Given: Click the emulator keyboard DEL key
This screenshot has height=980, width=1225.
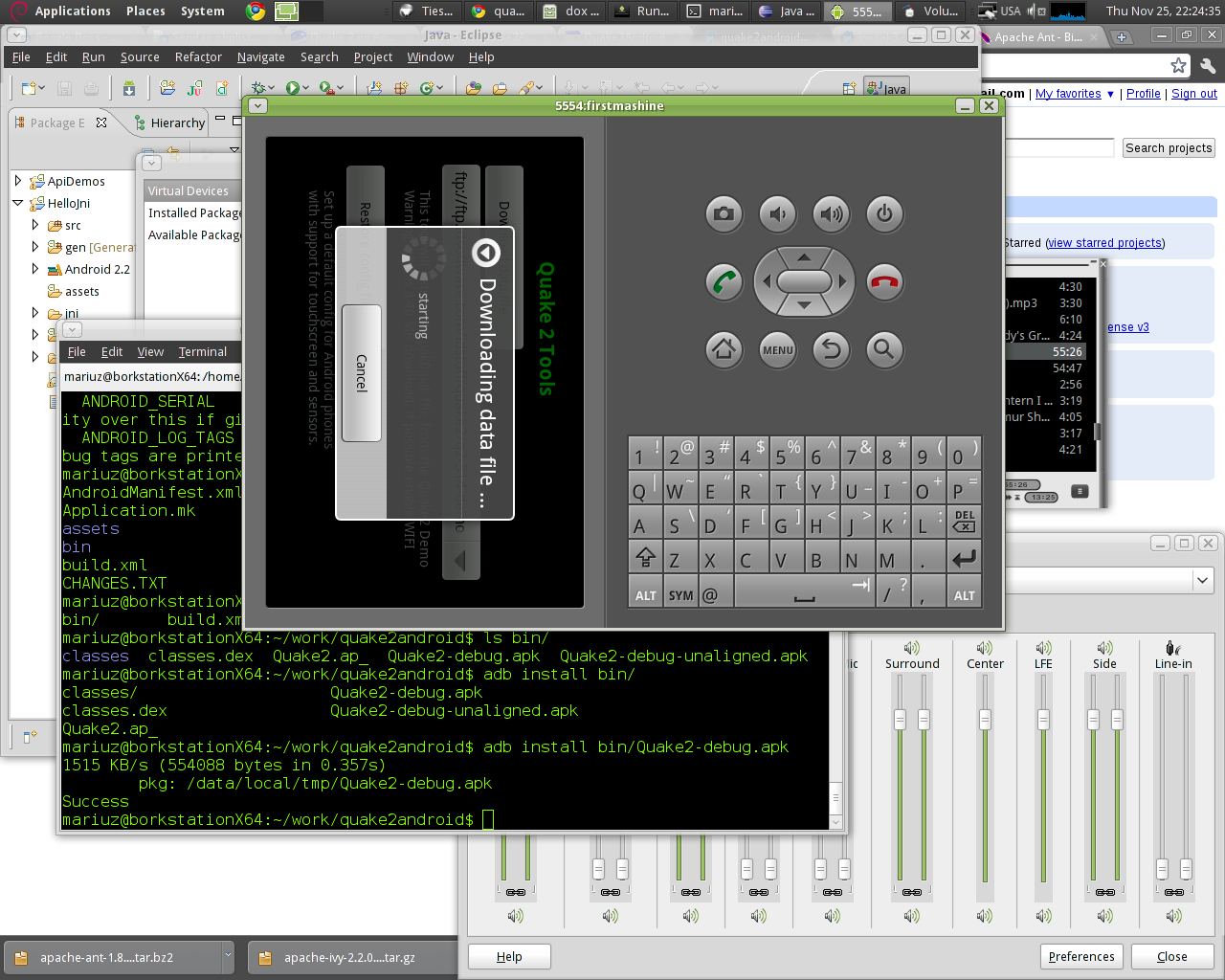Looking at the screenshot, I should tap(964, 521).
